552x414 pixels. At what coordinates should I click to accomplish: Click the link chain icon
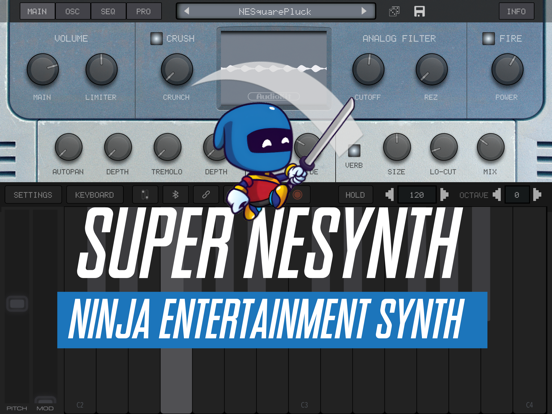206,195
